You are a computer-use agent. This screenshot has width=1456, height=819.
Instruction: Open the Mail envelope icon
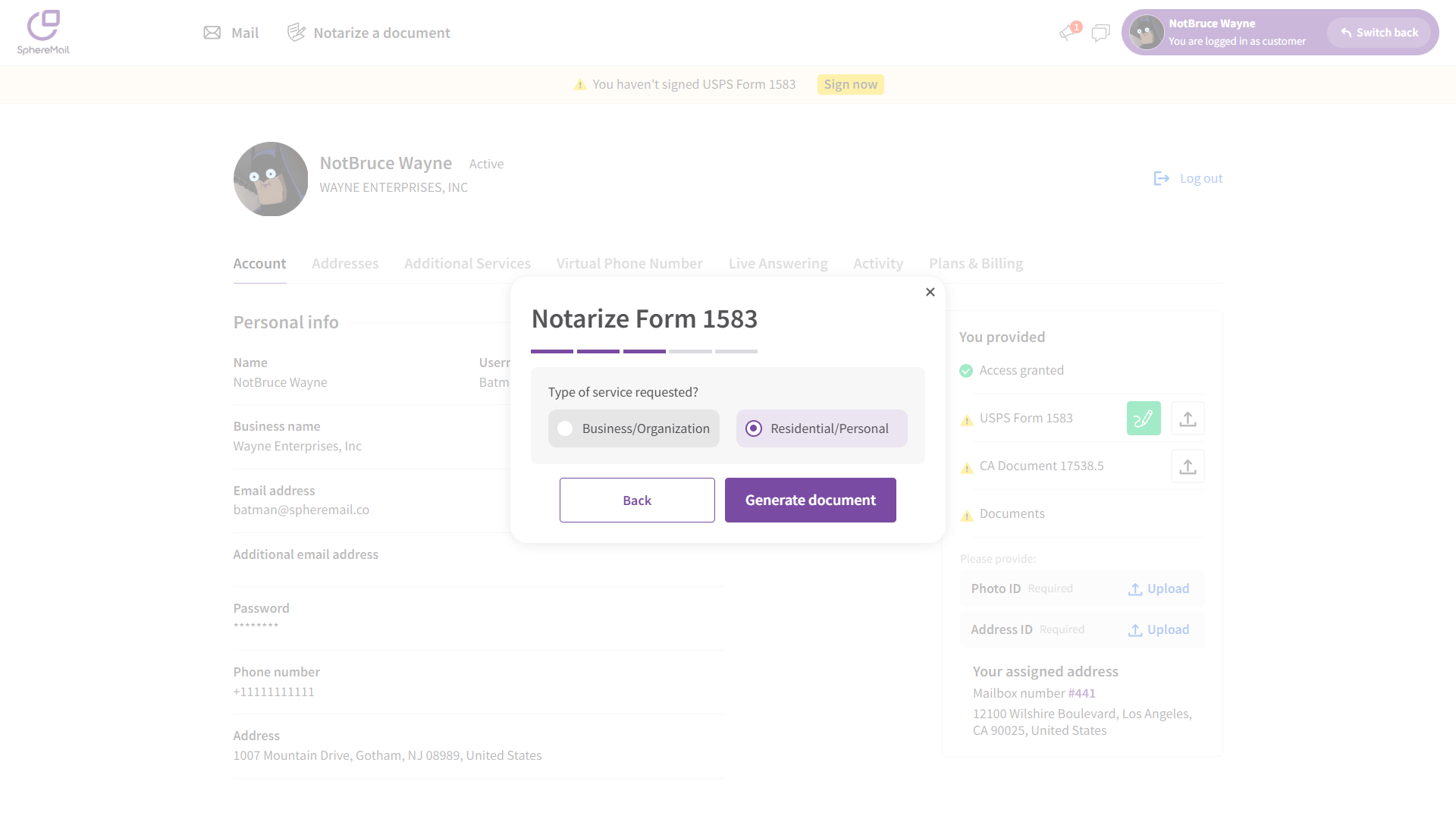(212, 33)
